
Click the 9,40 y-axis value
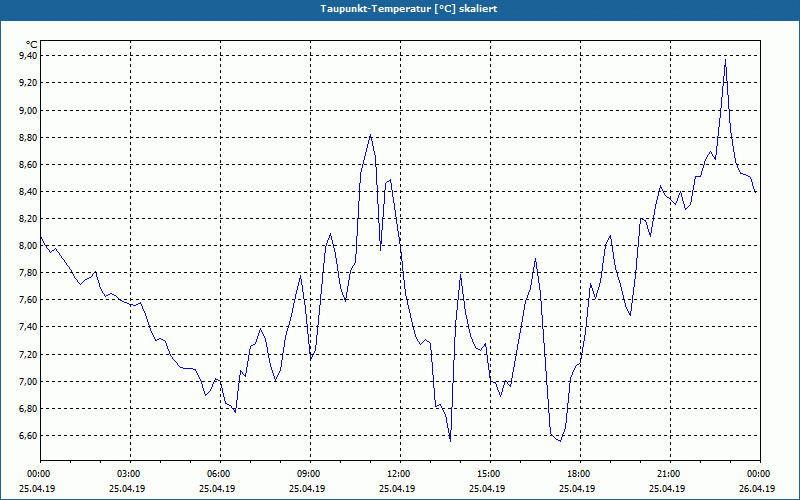pos(28,56)
